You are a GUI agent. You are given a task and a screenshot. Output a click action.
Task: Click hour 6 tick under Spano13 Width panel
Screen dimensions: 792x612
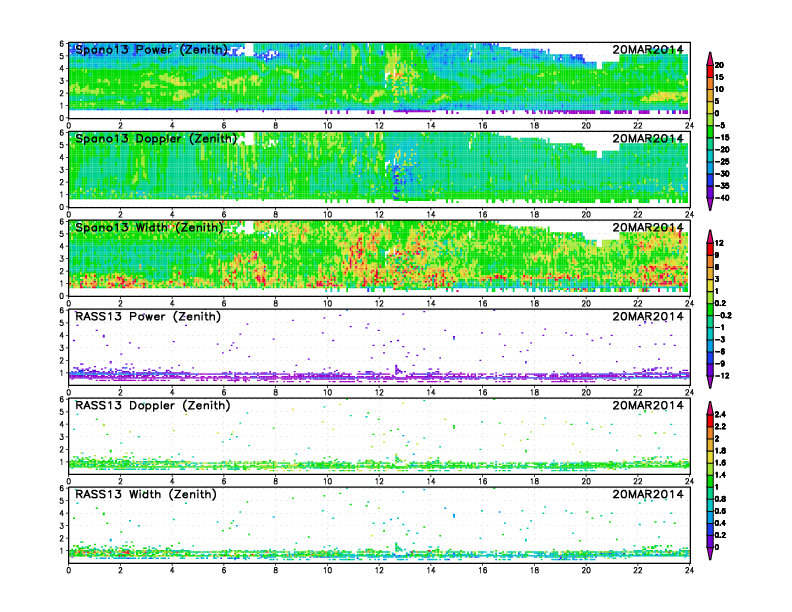click(x=224, y=303)
